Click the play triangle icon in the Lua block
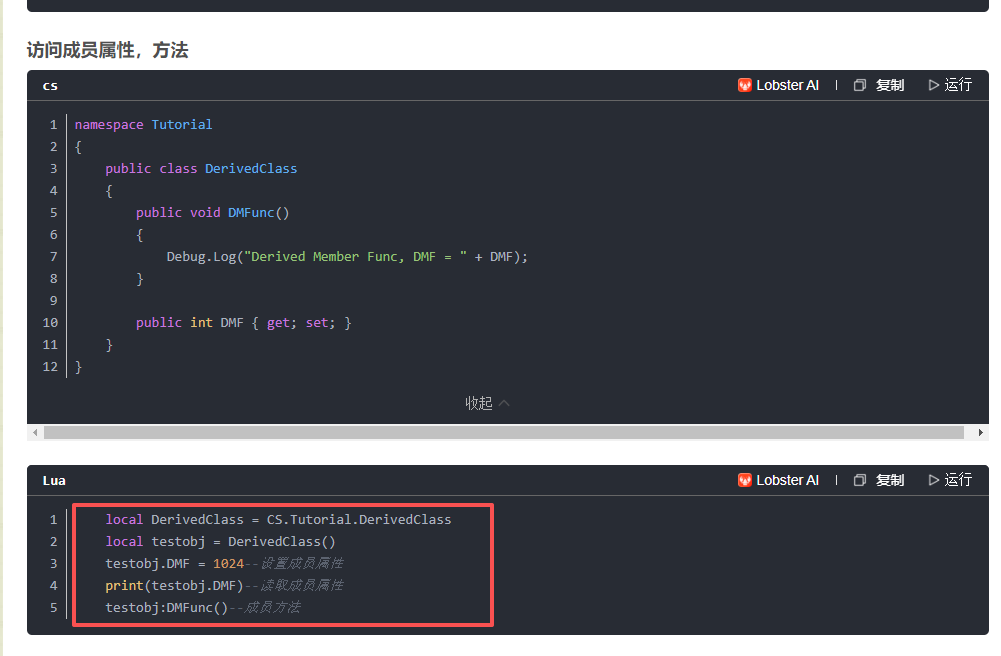1001x656 pixels. pos(933,480)
